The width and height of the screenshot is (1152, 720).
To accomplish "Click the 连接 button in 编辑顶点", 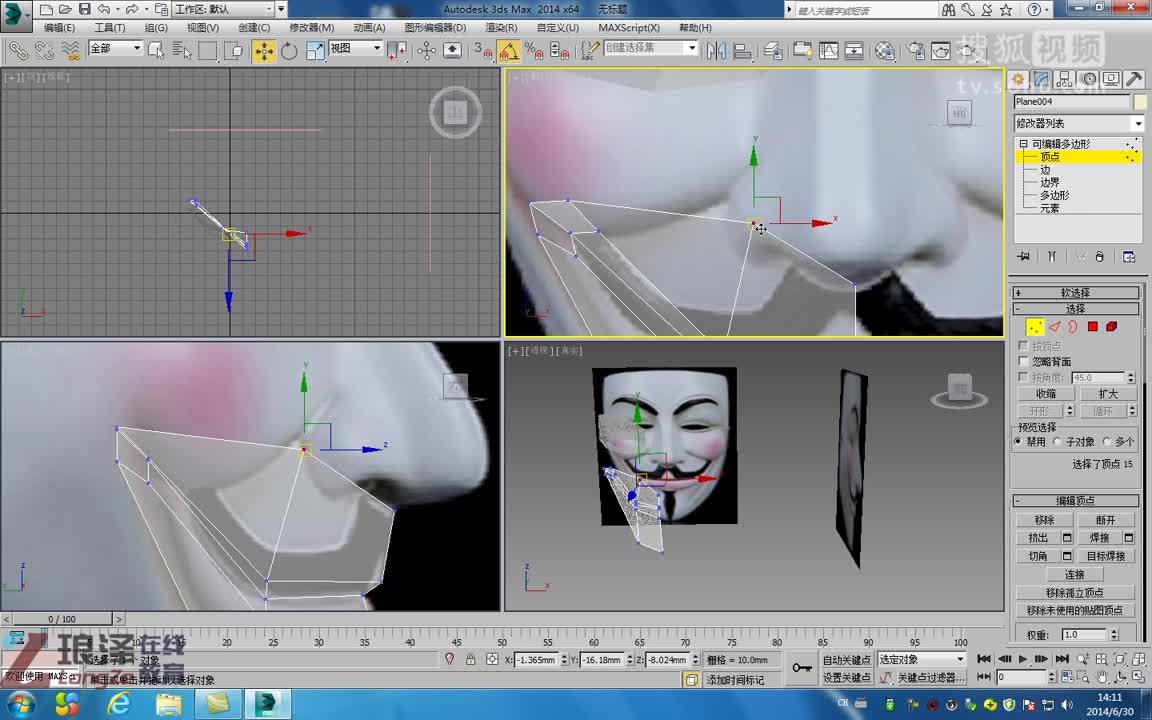I will point(1075,574).
